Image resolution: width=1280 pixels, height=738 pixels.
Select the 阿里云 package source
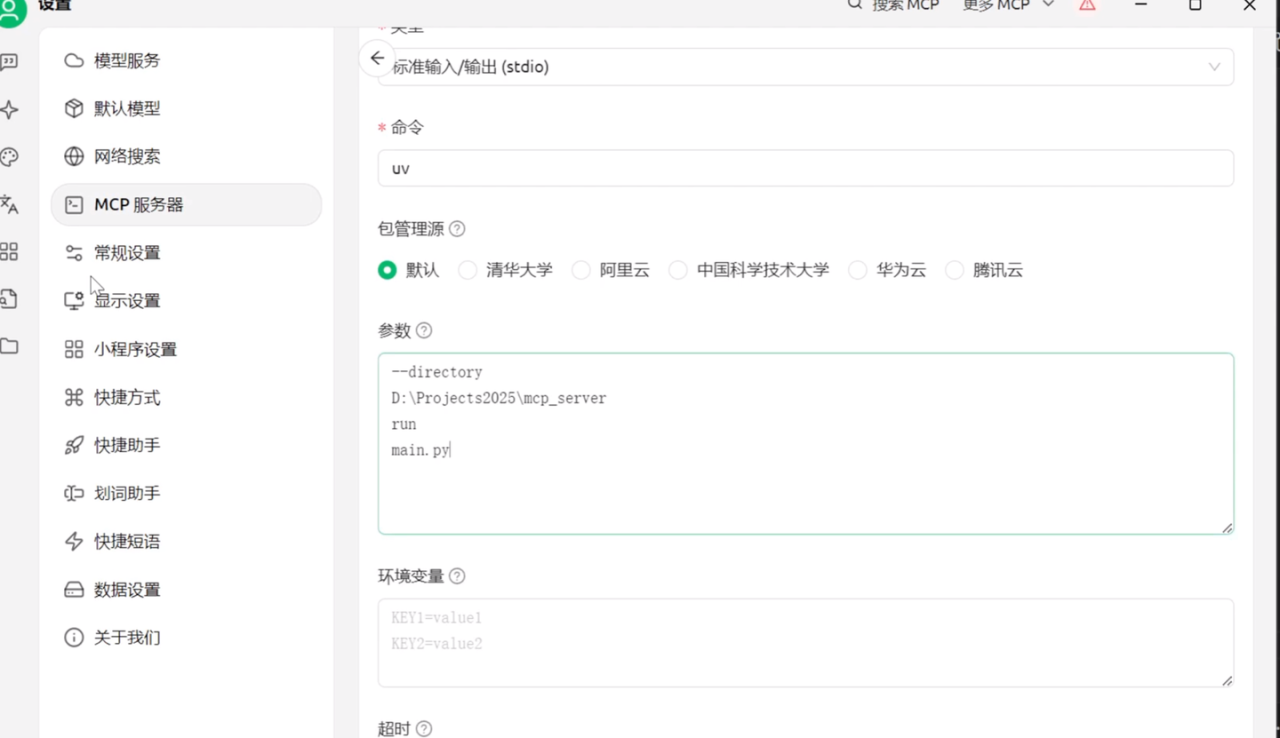coord(611,270)
